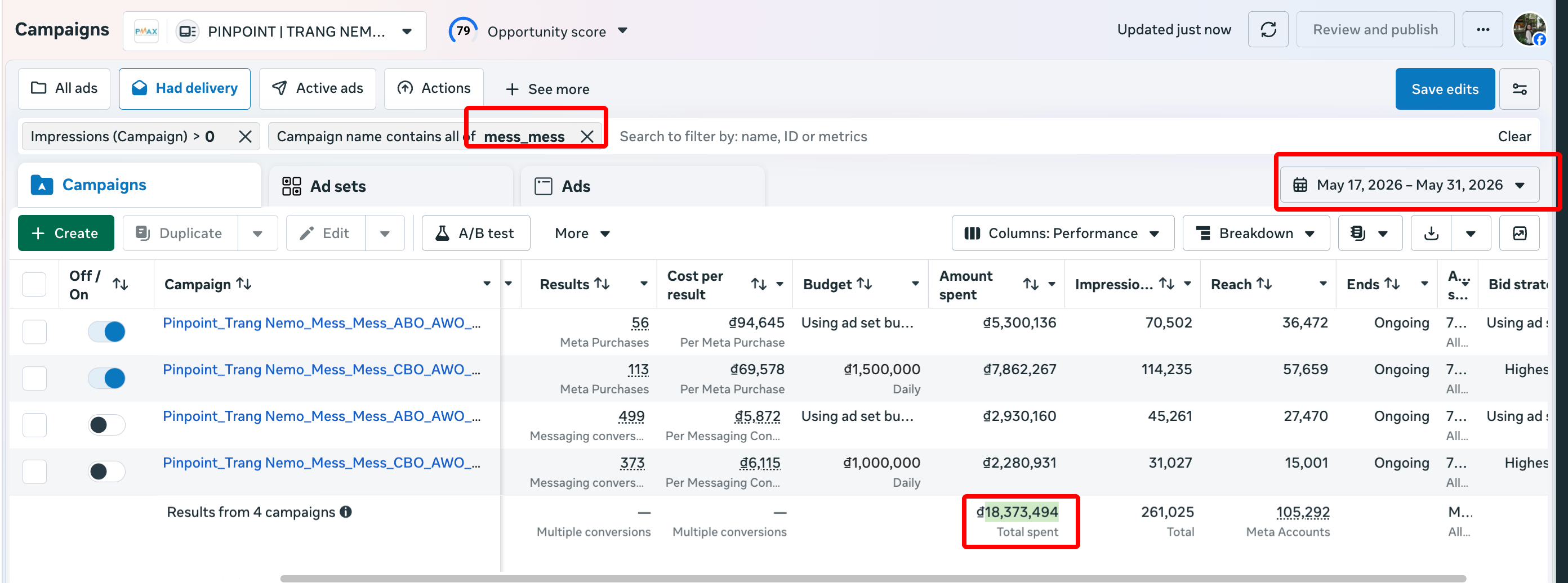Click the export download icon

tap(1431, 234)
